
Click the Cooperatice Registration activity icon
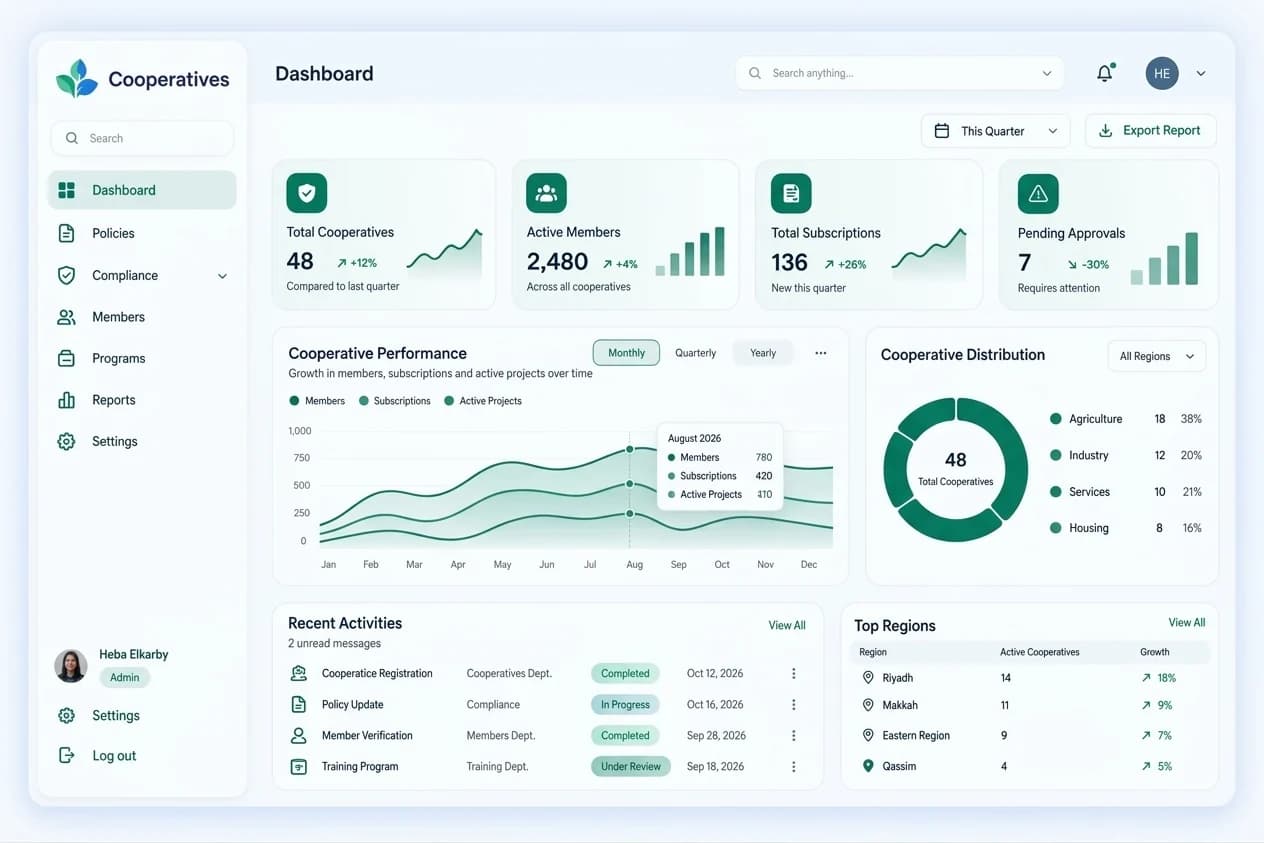298,673
